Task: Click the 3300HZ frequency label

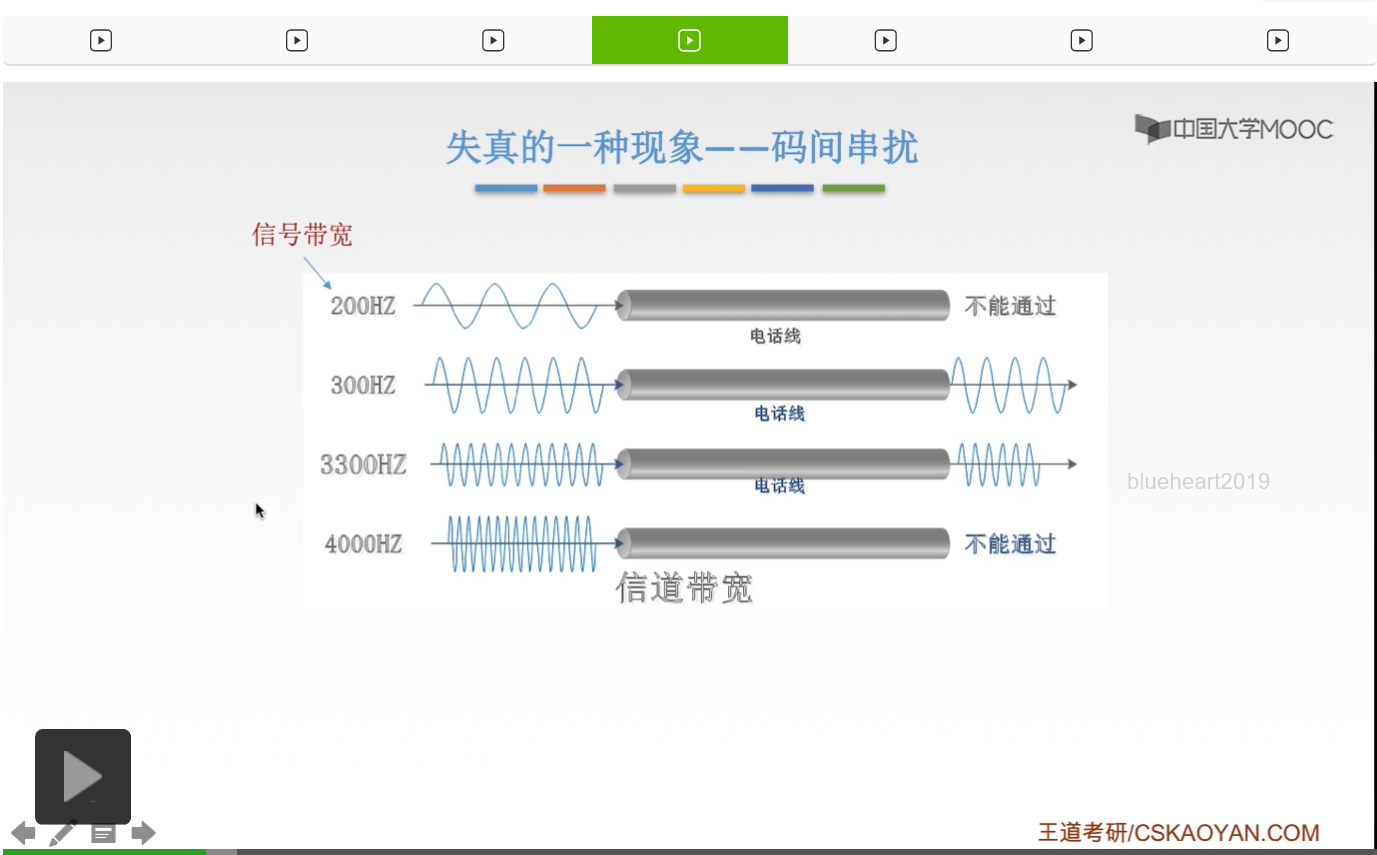Action: click(x=363, y=464)
